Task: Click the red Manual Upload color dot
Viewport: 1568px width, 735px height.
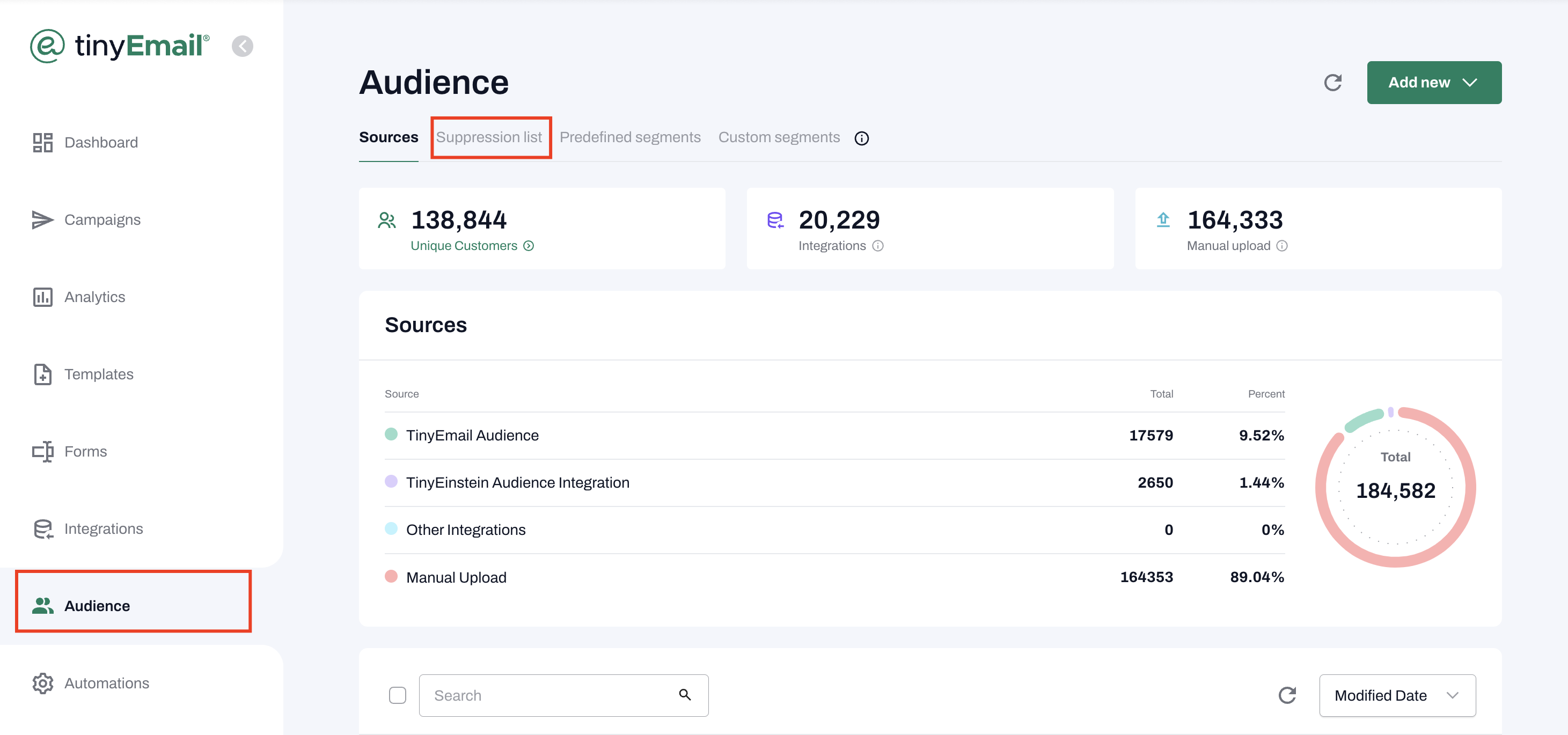Action: (x=391, y=576)
